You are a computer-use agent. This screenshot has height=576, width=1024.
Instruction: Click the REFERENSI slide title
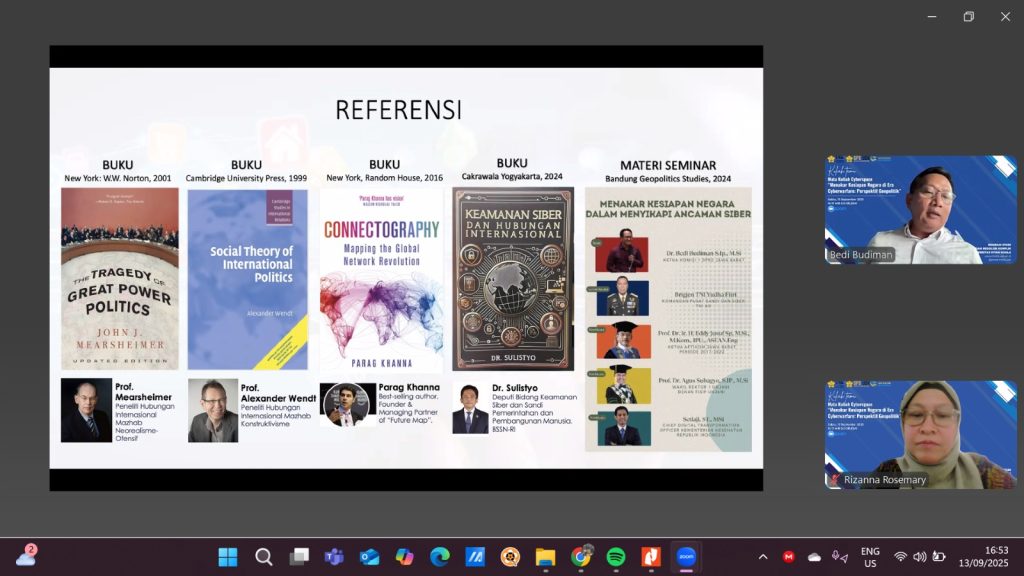398,110
